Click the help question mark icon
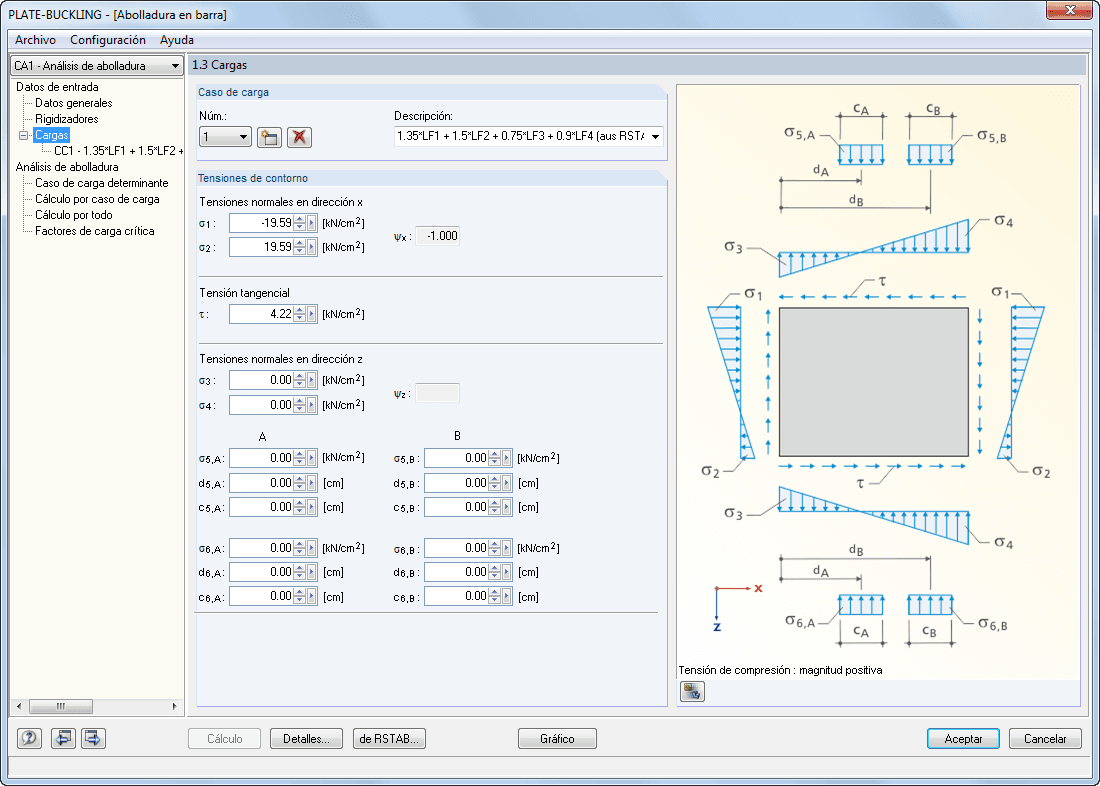The height and width of the screenshot is (786, 1100). pos(29,738)
